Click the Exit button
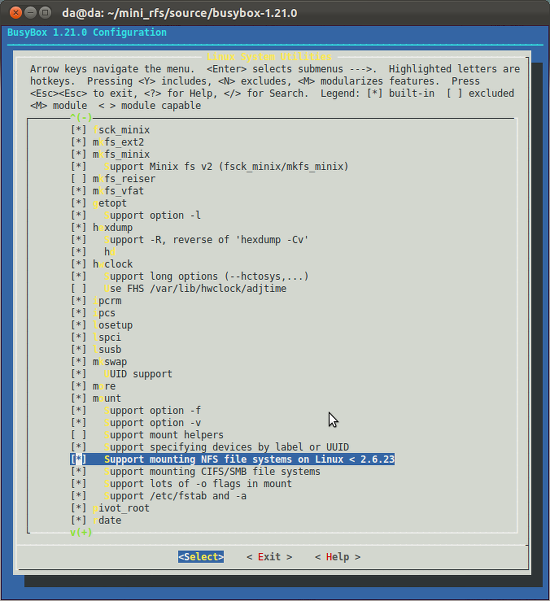 coord(269,557)
